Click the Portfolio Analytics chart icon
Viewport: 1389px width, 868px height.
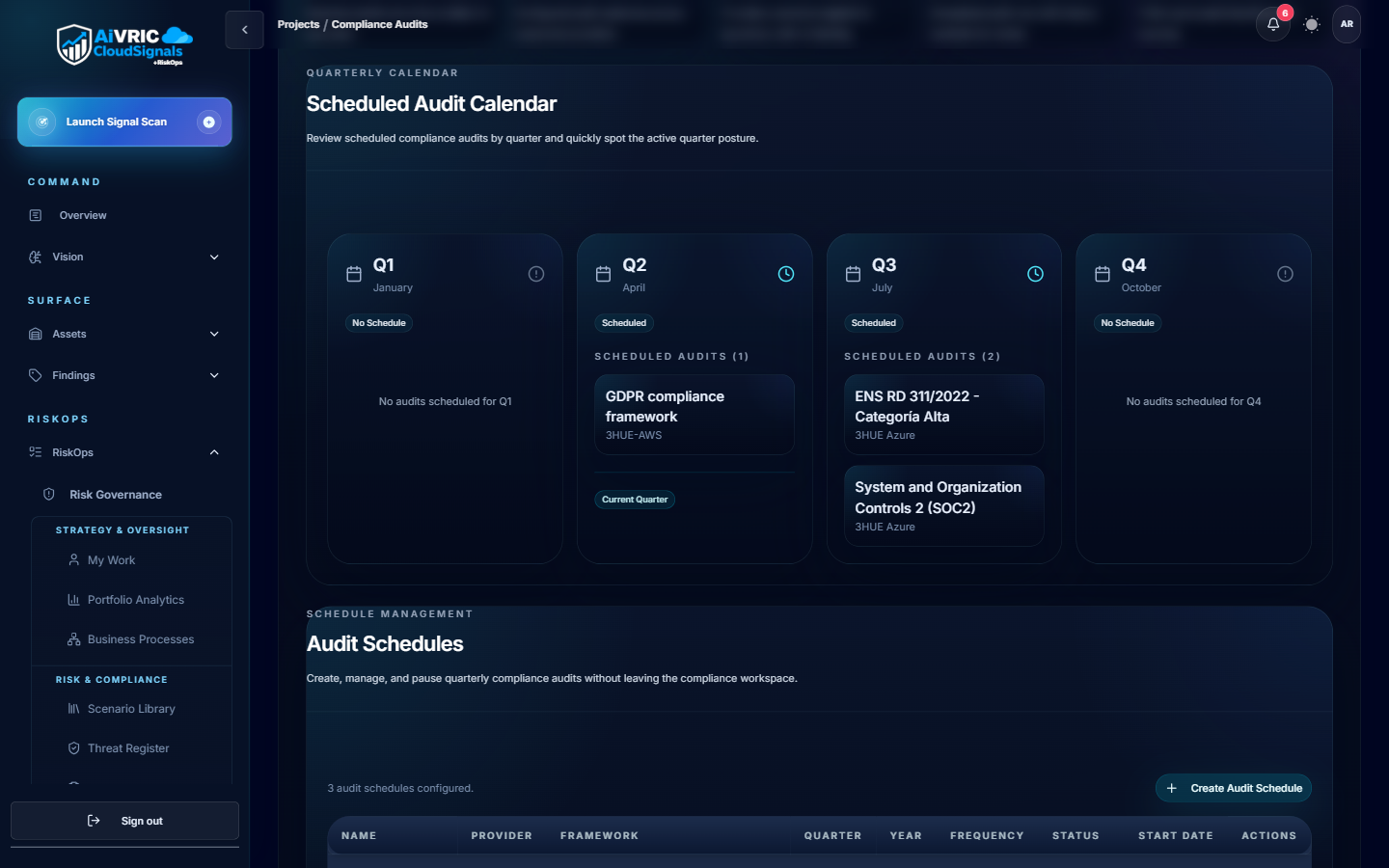[73, 600]
